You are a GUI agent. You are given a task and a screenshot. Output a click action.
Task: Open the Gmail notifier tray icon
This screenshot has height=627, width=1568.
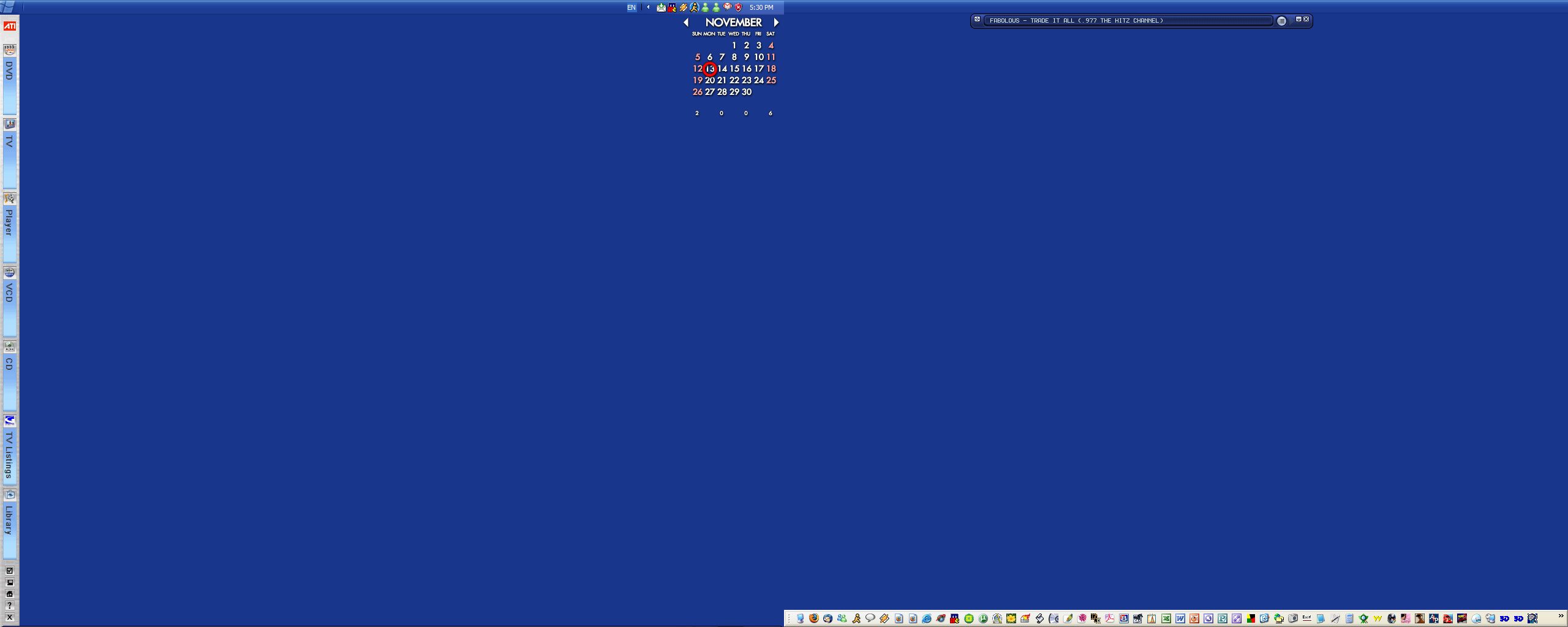click(727, 7)
